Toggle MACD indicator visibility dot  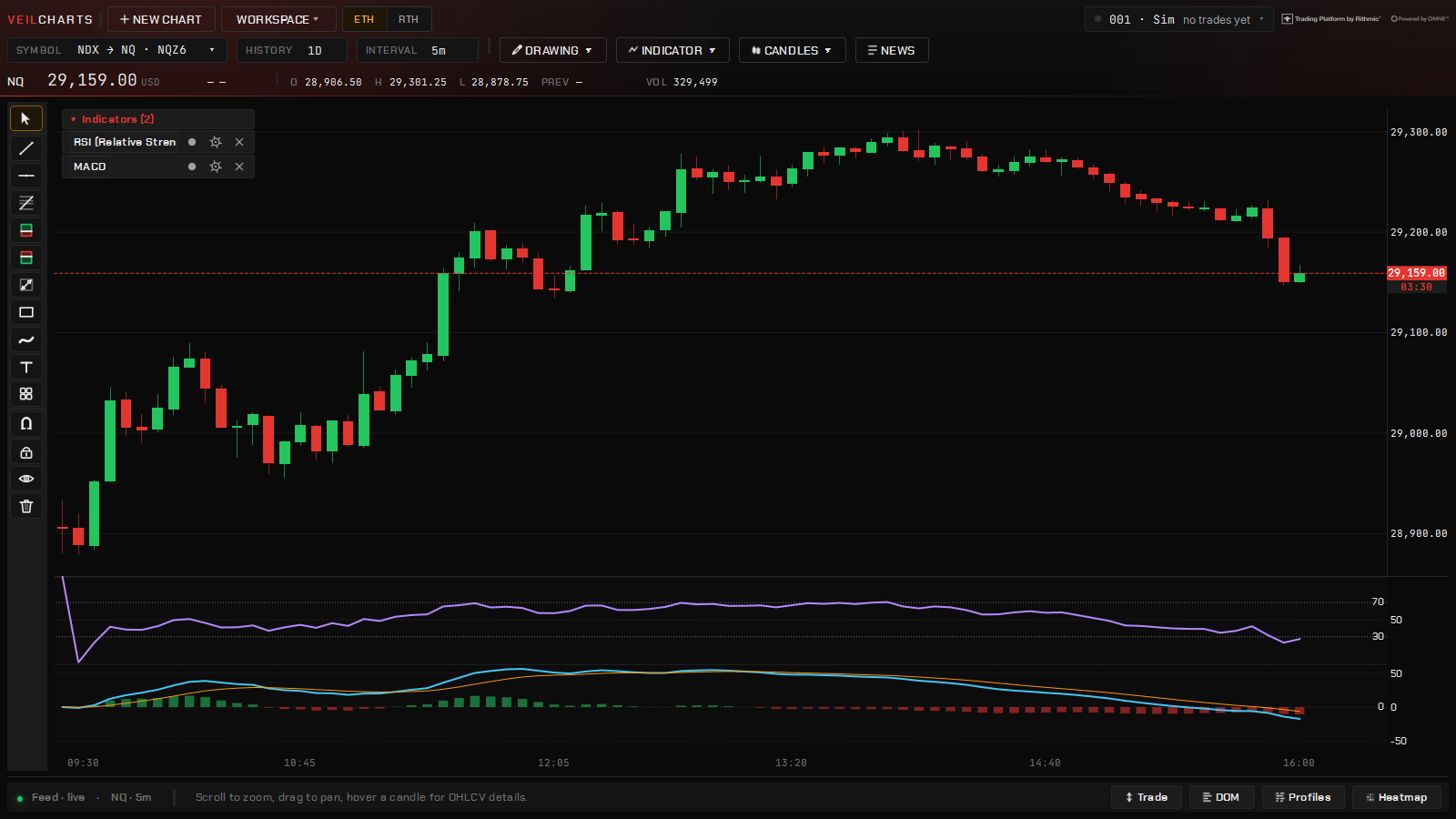pos(192,167)
